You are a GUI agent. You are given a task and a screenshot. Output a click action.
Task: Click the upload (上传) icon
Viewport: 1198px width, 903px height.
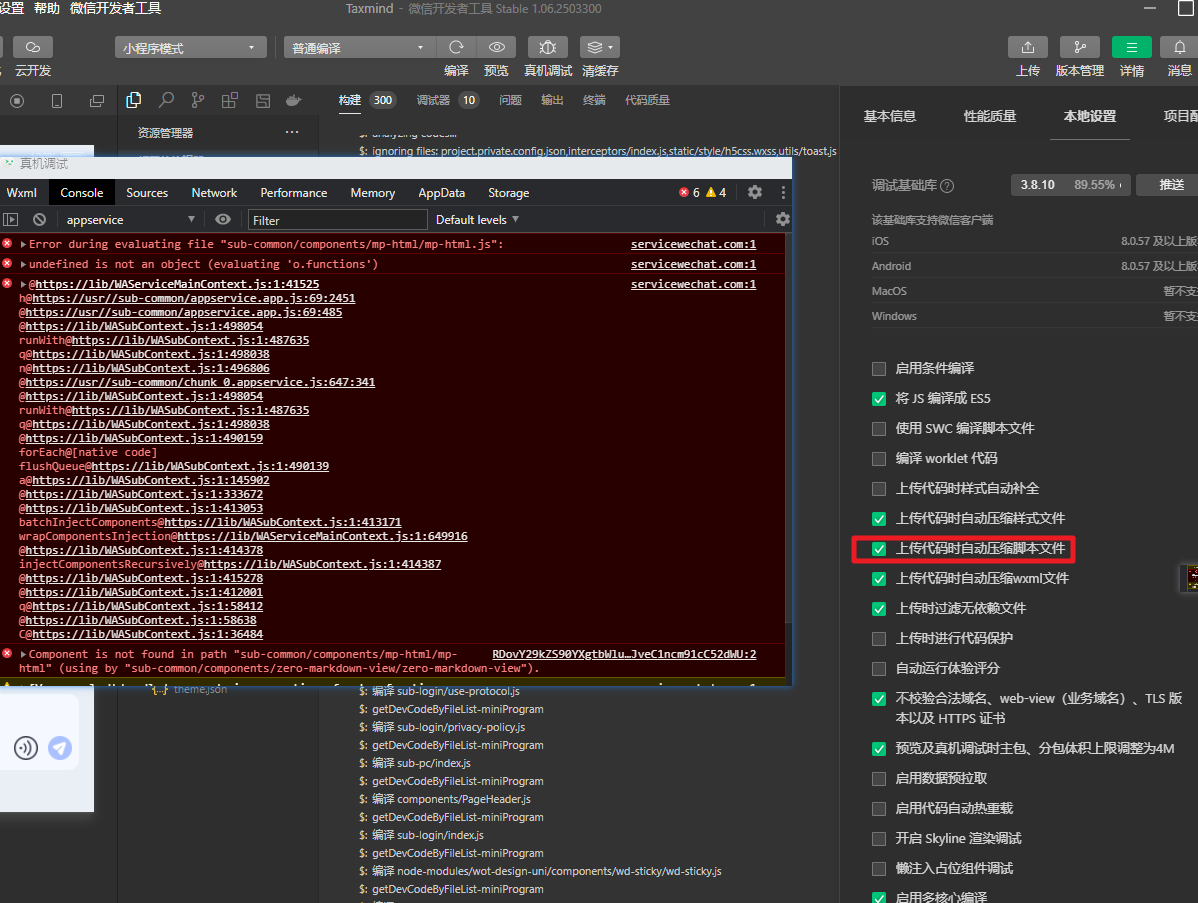click(1028, 47)
